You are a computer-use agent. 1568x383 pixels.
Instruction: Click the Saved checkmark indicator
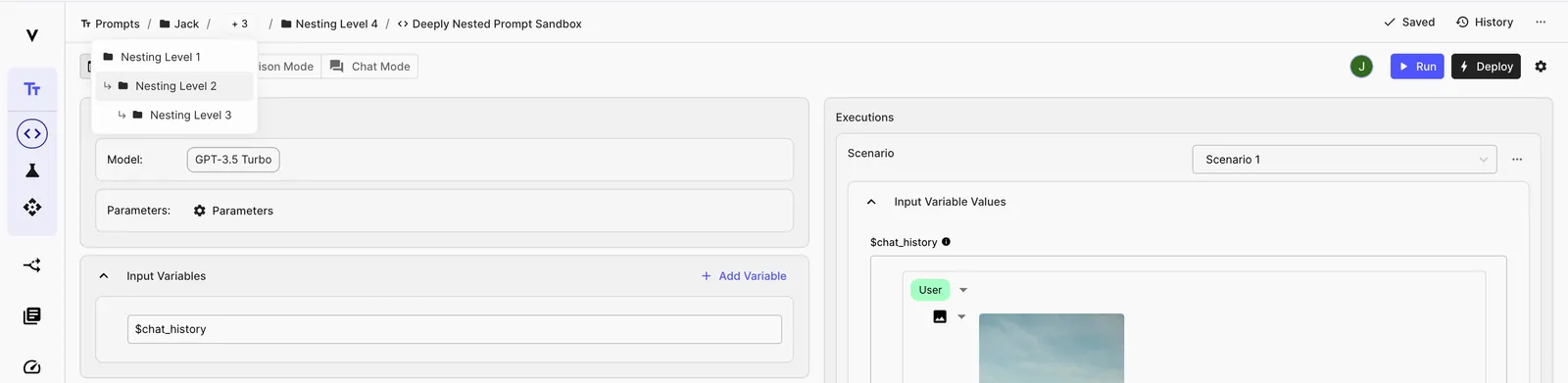point(1409,22)
